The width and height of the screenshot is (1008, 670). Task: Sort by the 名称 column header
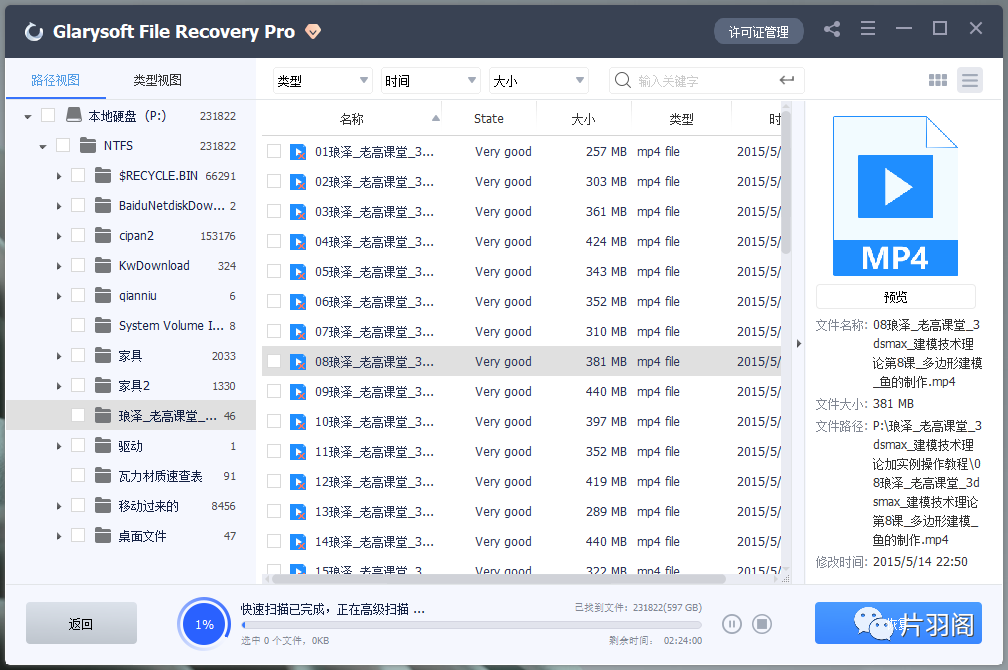pyautogui.click(x=352, y=118)
